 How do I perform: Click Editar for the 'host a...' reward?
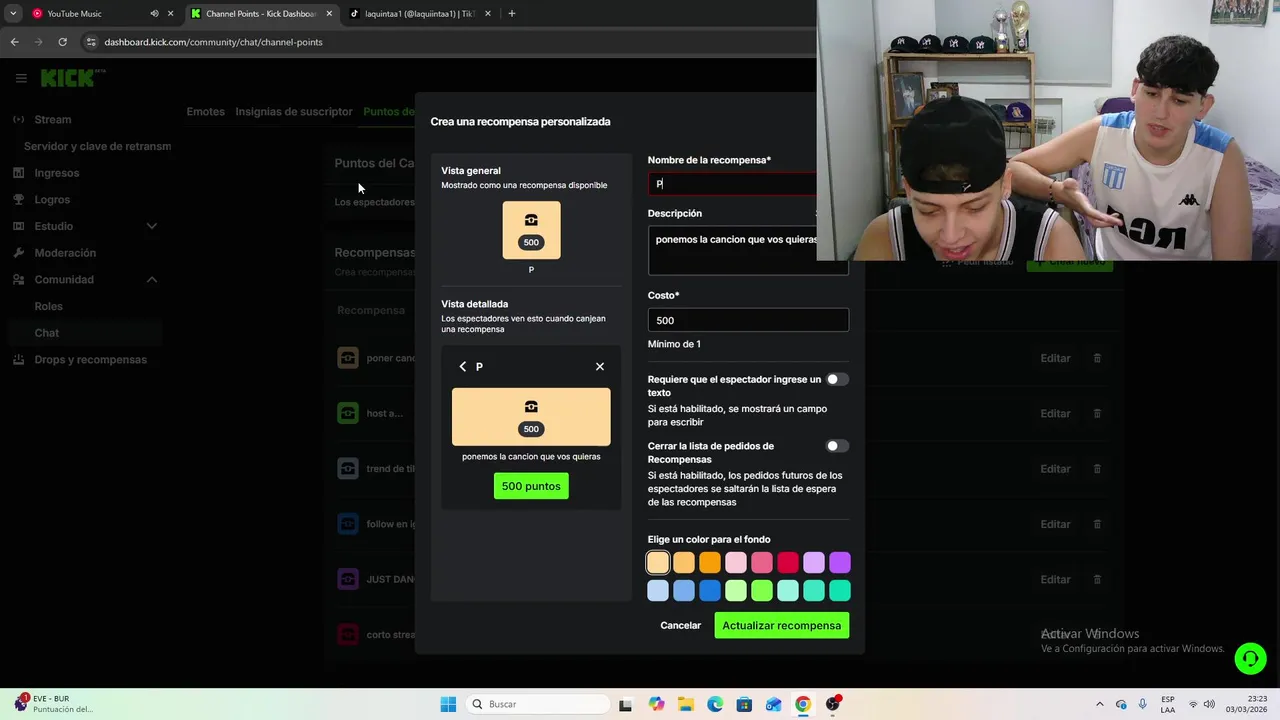point(1055,414)
